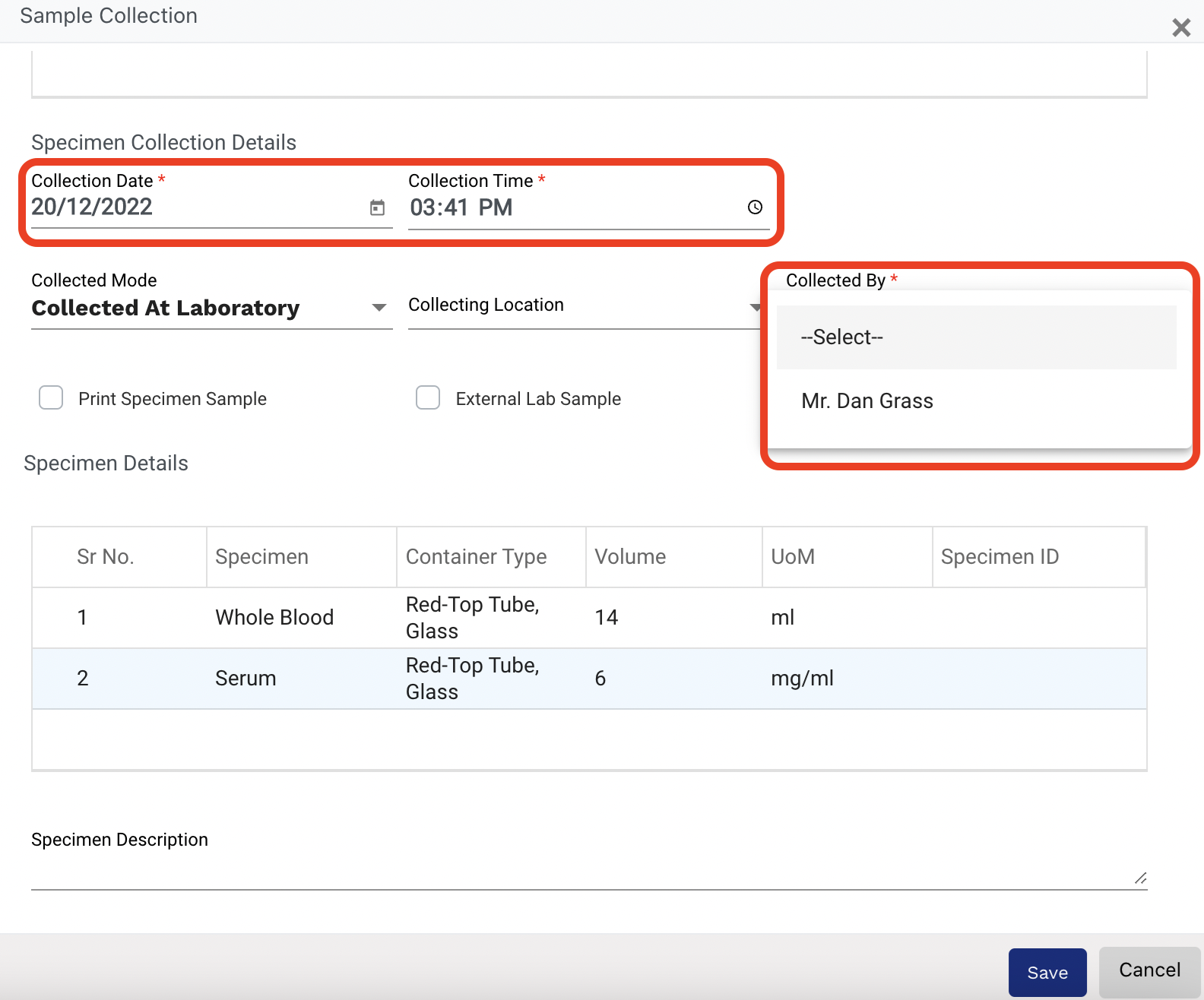This screenshot has height=1000, width=1204.
Task: Tick the External Lab Sample checkbox
Action: [x=428, y=397]
